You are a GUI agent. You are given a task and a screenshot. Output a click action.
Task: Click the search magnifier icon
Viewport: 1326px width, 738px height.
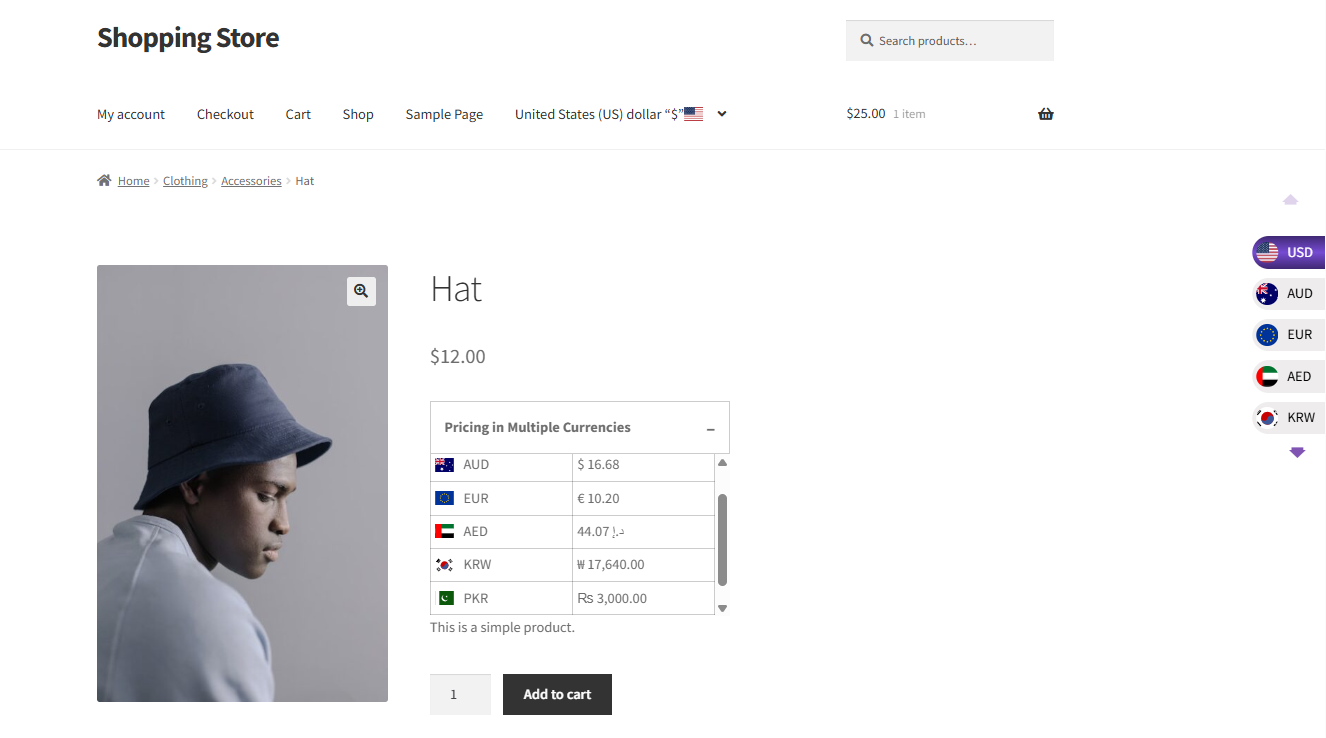(x=867, y=41)
